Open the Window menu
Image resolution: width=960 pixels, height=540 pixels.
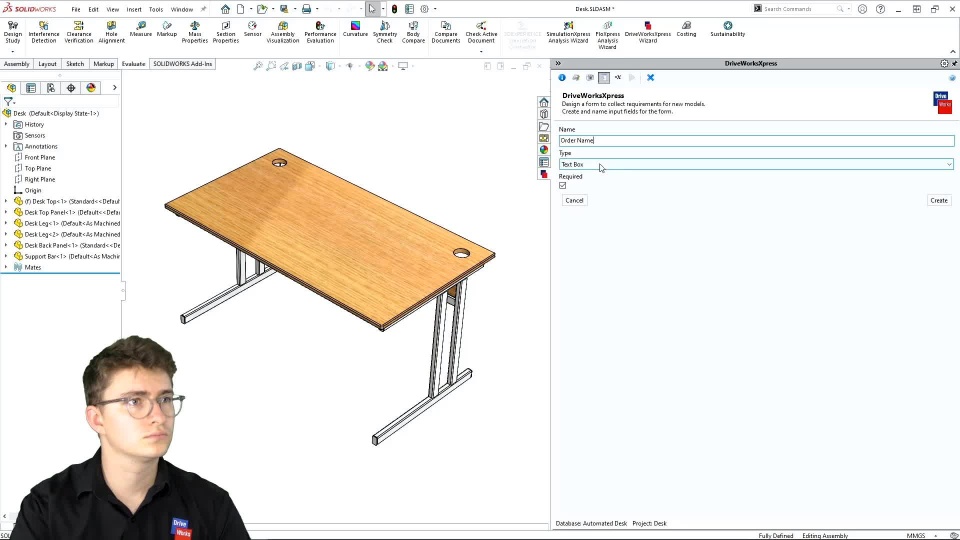point(181,9)
